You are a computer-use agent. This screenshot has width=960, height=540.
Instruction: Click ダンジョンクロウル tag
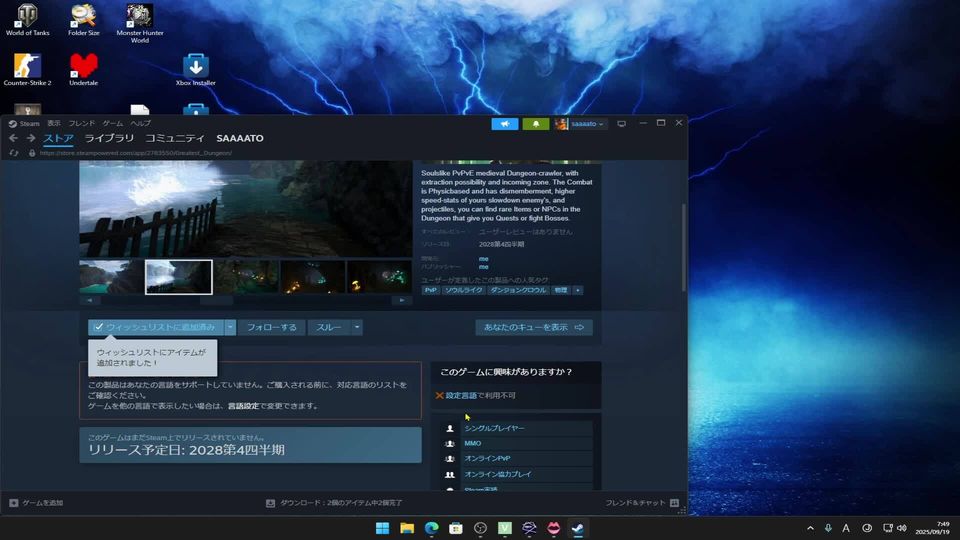tap(518, 290)
